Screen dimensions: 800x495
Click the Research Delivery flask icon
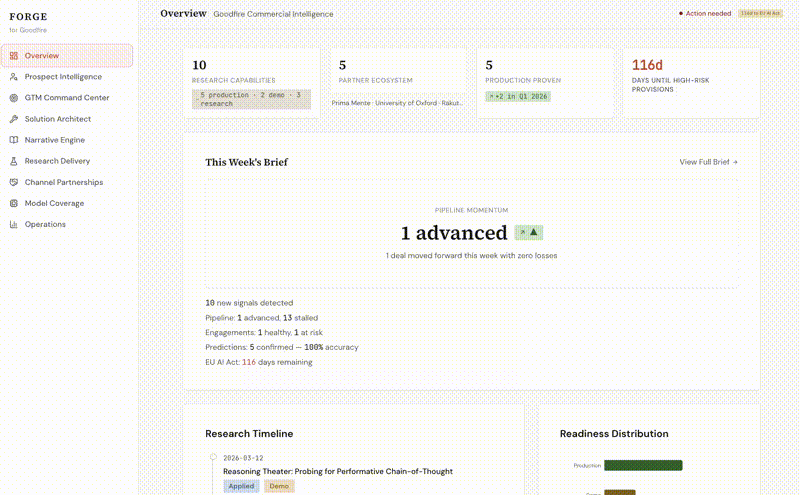coord(14,161)
